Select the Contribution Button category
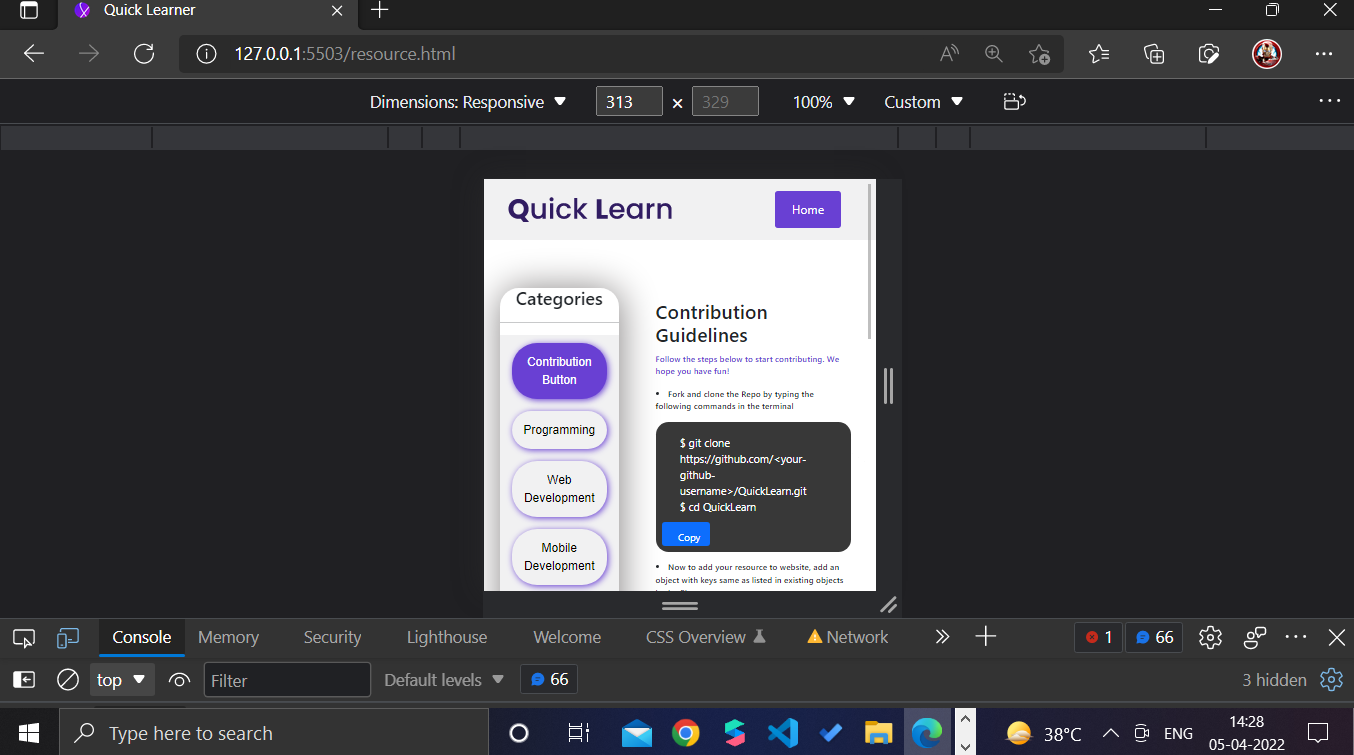The width and height of the screenshot is (1354, 755). pyautogui.click(x=559, y=371)
